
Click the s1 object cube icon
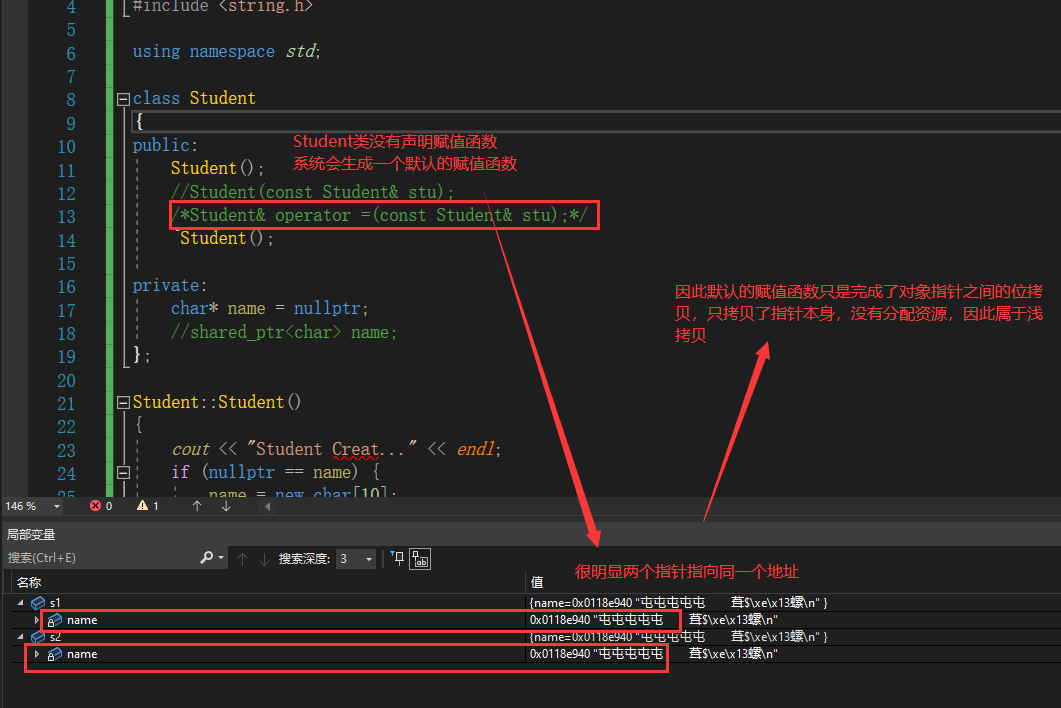point(38,602)
